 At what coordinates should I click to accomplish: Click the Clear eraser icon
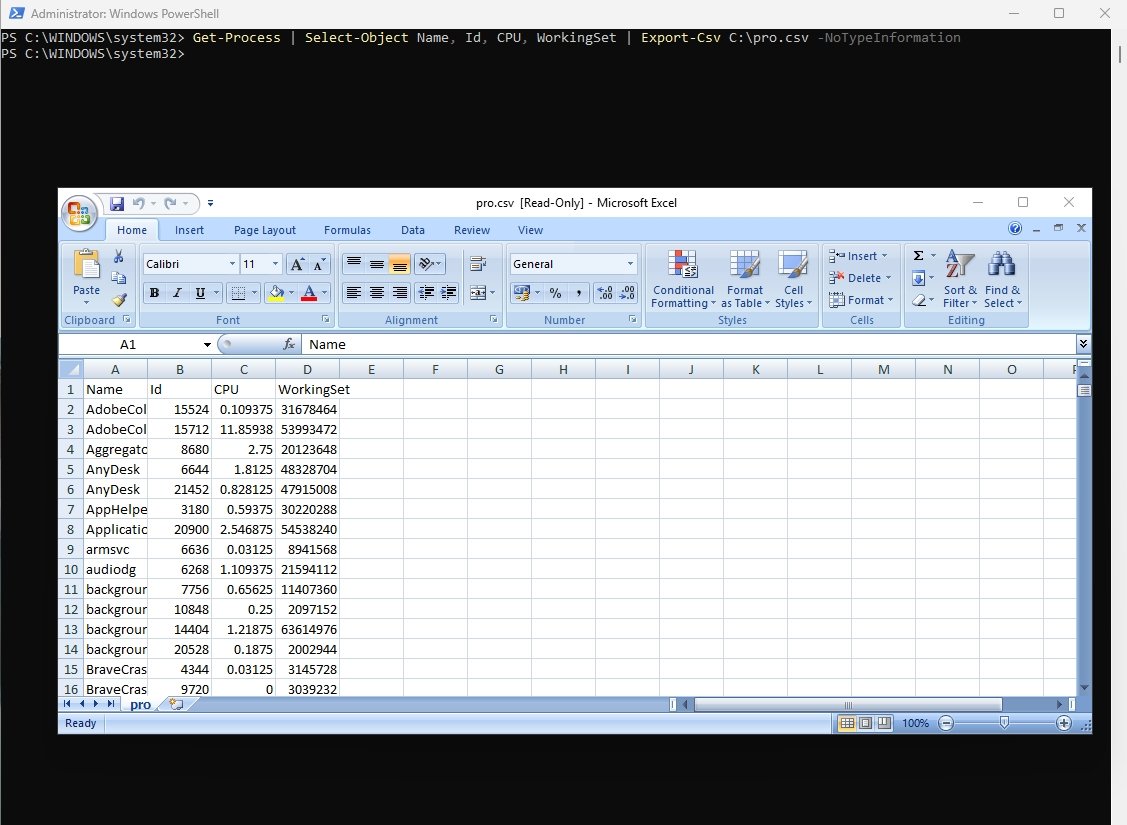pos(919,300)
